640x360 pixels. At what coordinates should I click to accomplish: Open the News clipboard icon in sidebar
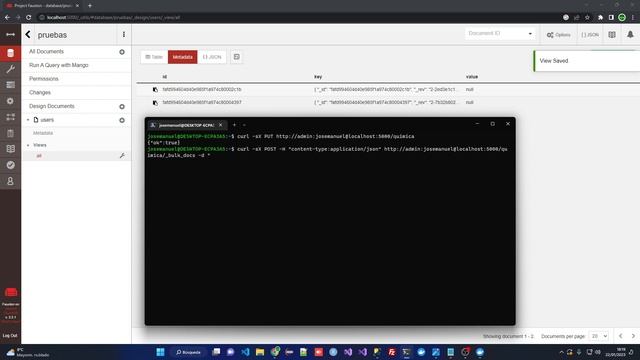[x=11, y=133]
